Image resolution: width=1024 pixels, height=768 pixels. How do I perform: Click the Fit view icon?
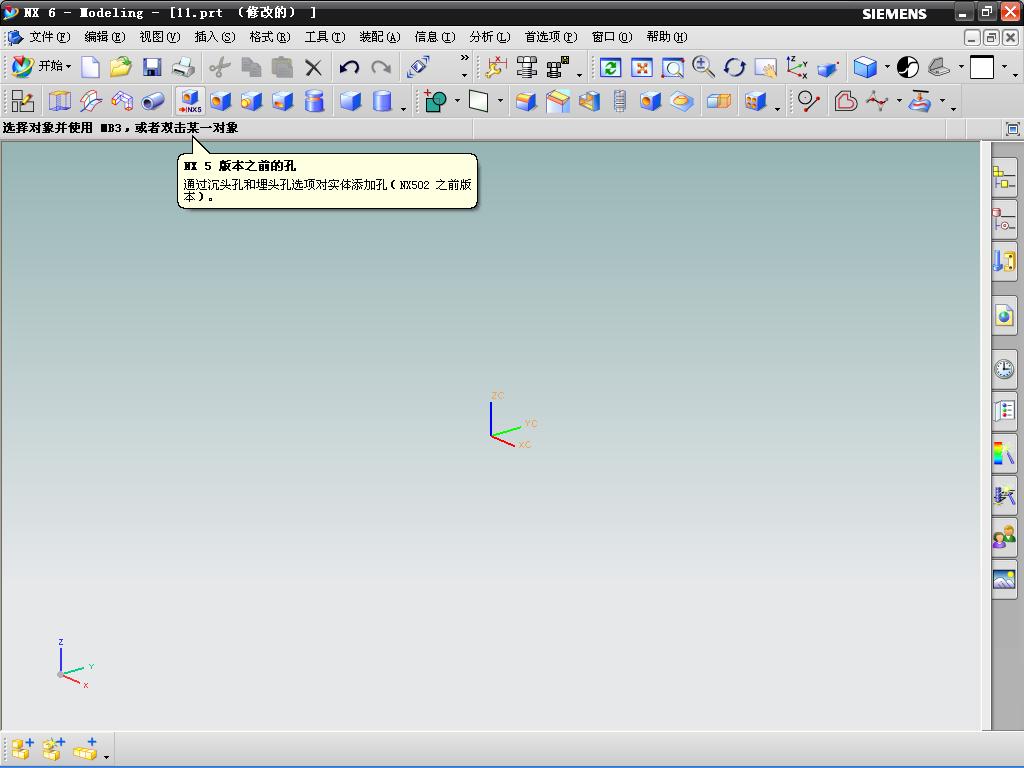pos(642,67)
